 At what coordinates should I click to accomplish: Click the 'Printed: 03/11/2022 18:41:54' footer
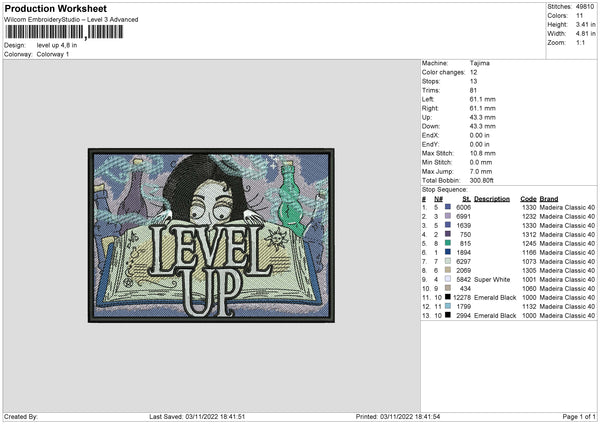click(x=398, y=416)
